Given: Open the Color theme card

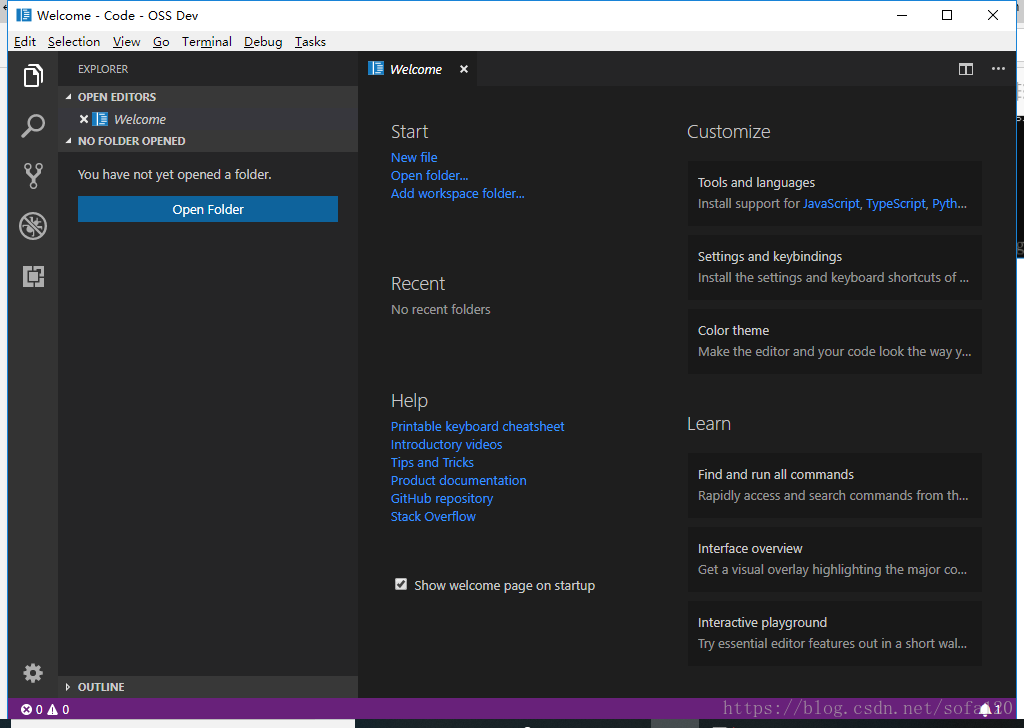Looking at the screenshot, I should coord(835,341).
